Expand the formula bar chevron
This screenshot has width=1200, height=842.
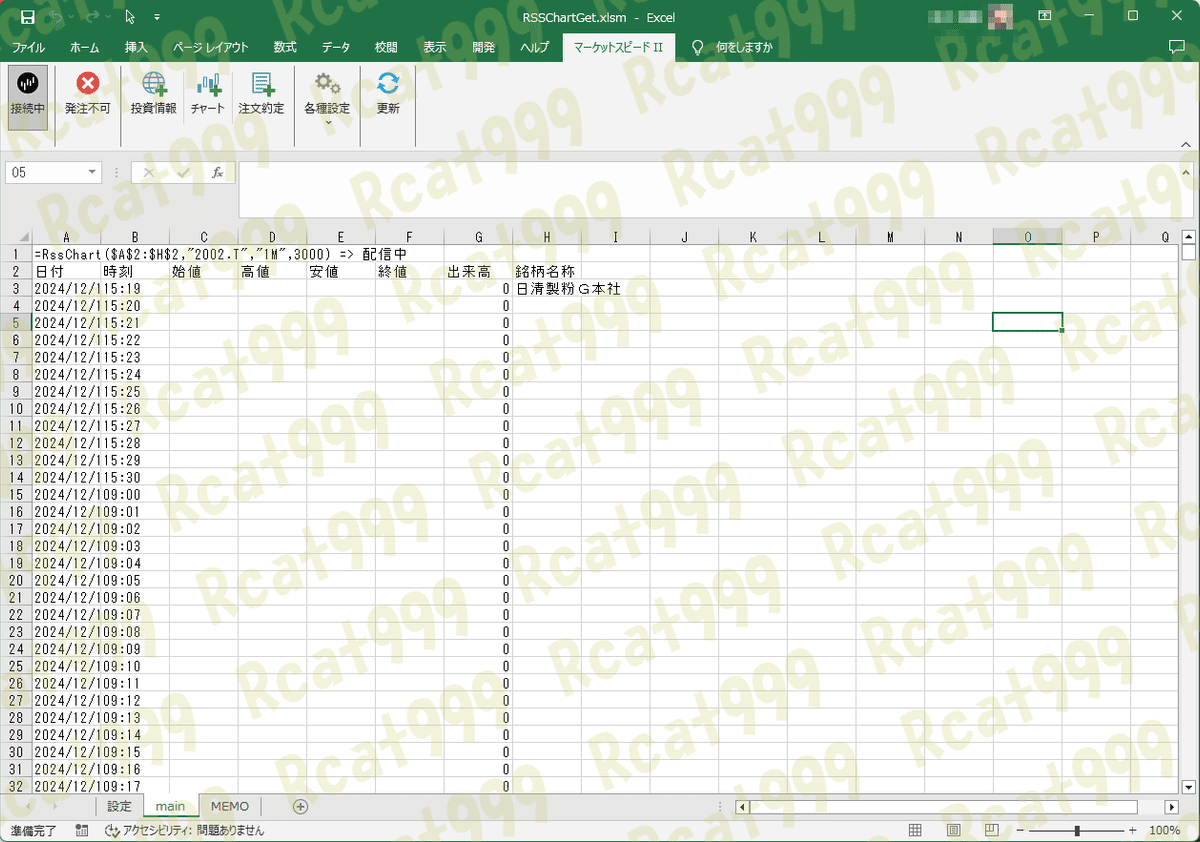point(1188,173)
